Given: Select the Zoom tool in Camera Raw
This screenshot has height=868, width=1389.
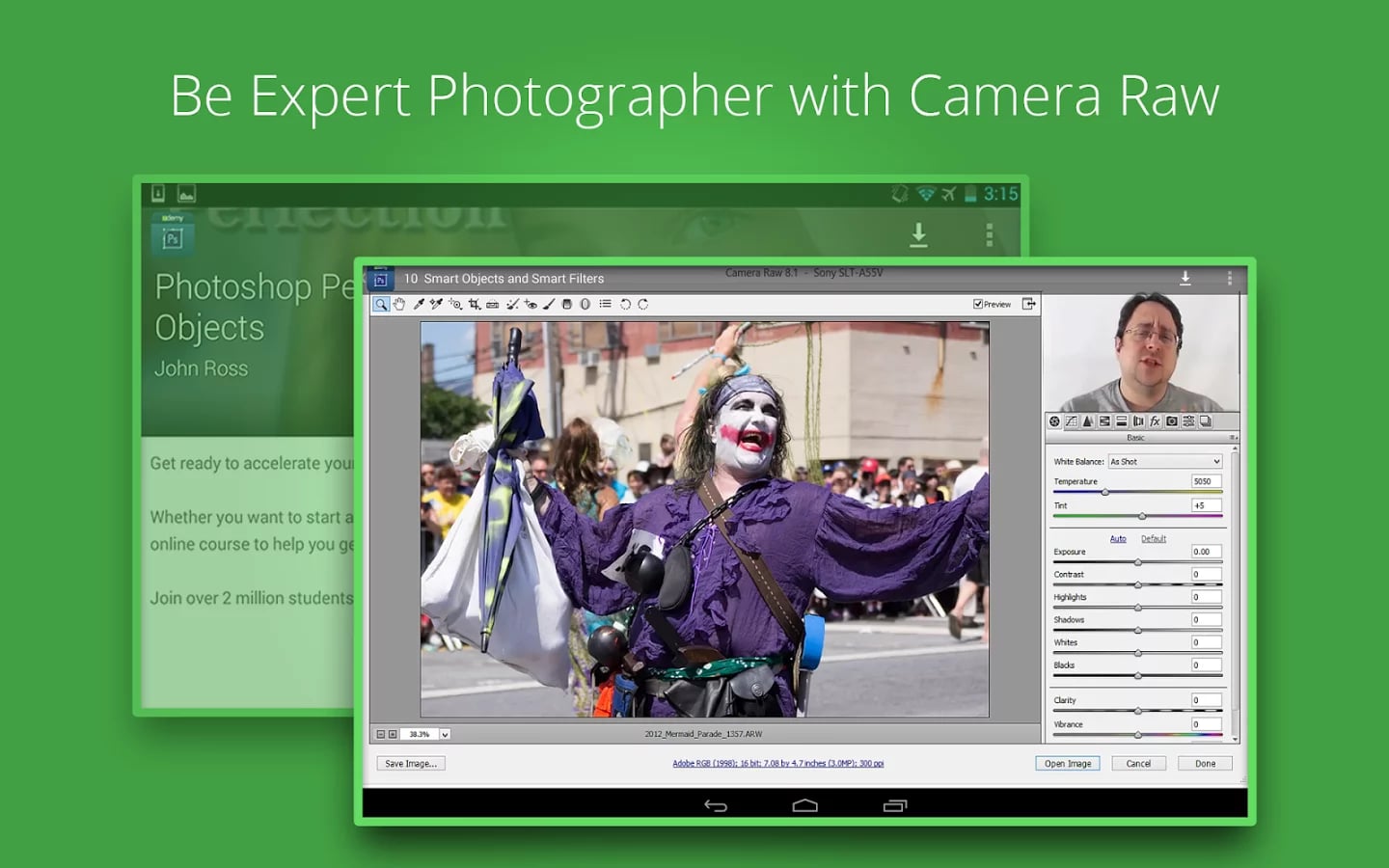Looking at the screenshot, I should click(382, 304).
